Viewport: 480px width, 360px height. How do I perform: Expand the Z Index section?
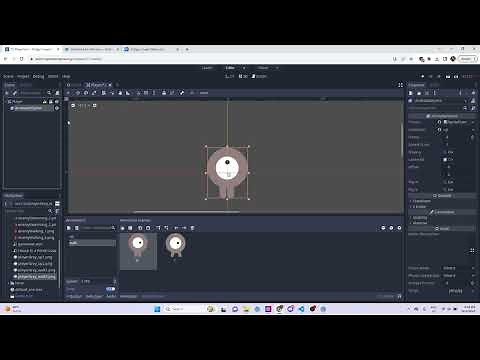[x=419, y=207]
